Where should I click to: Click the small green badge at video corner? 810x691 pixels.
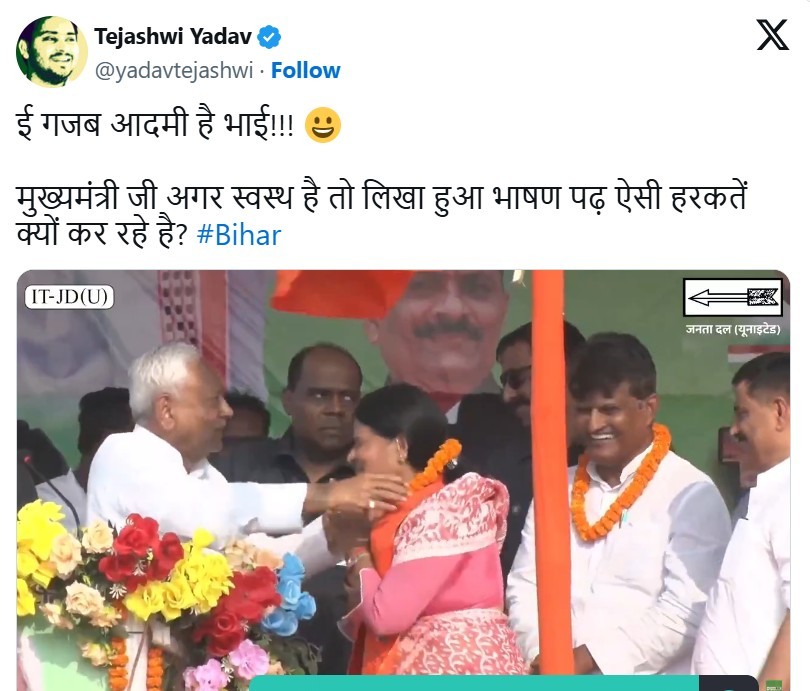774,686
